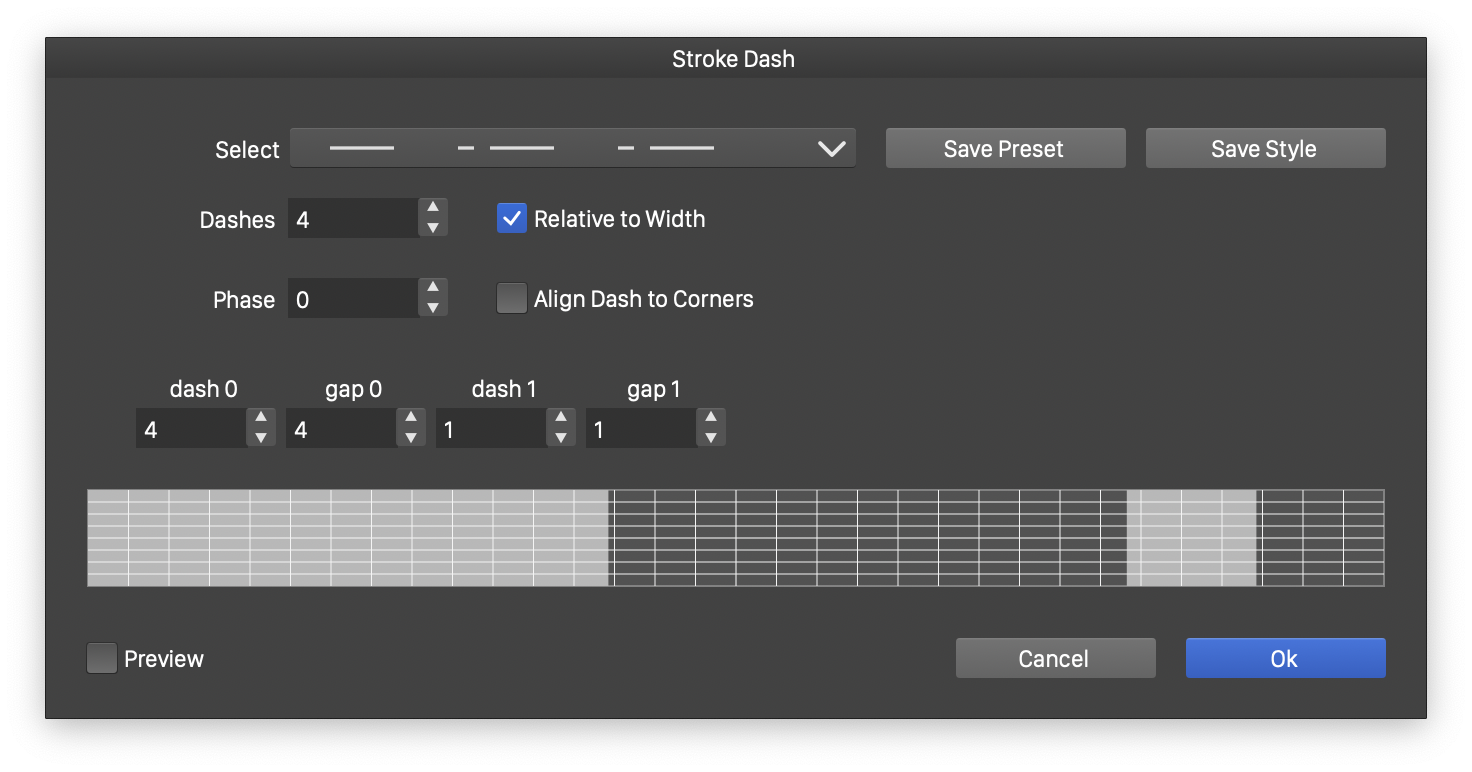
Task: Click Save Preset button
Action: (x=1005, y=148)
